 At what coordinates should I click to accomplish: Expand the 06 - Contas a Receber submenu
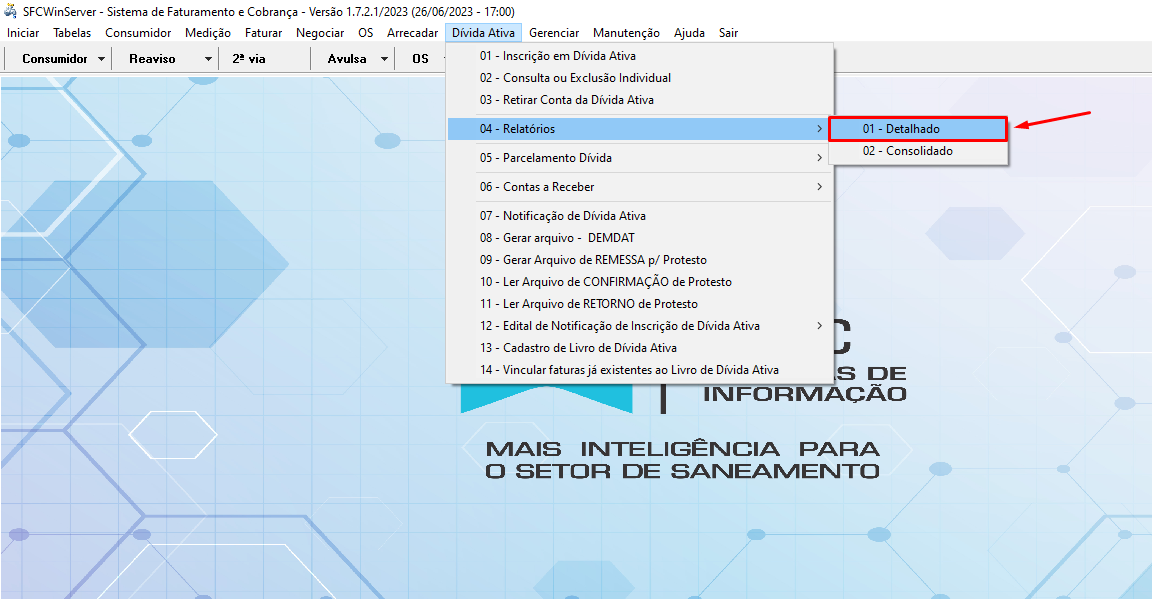tap(640, 187)
